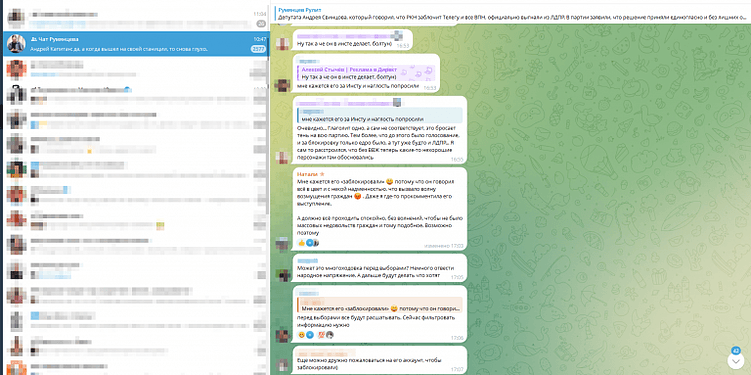Click the unread badge on 'Чат Румянцева' row
The width and height of the screenshot is (751, 375).
(259, 49)
